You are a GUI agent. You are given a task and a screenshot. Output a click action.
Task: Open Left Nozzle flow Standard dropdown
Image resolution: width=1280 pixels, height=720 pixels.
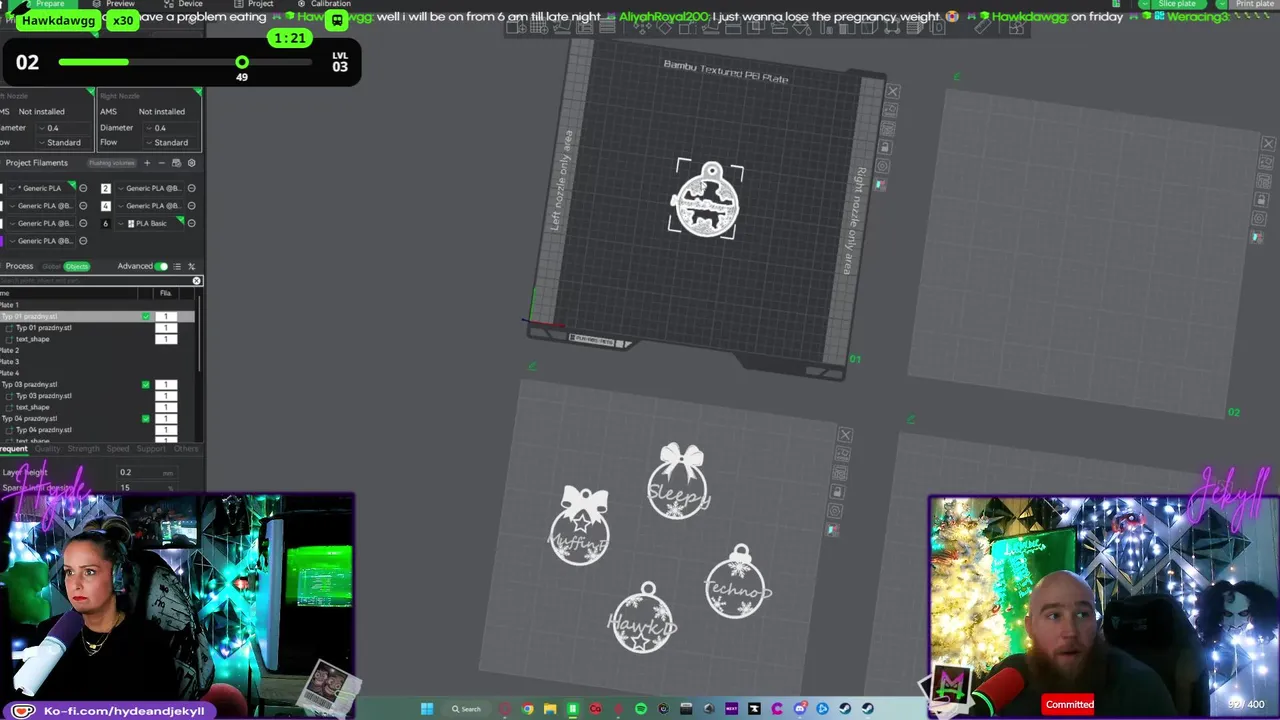tap(64, 142)
